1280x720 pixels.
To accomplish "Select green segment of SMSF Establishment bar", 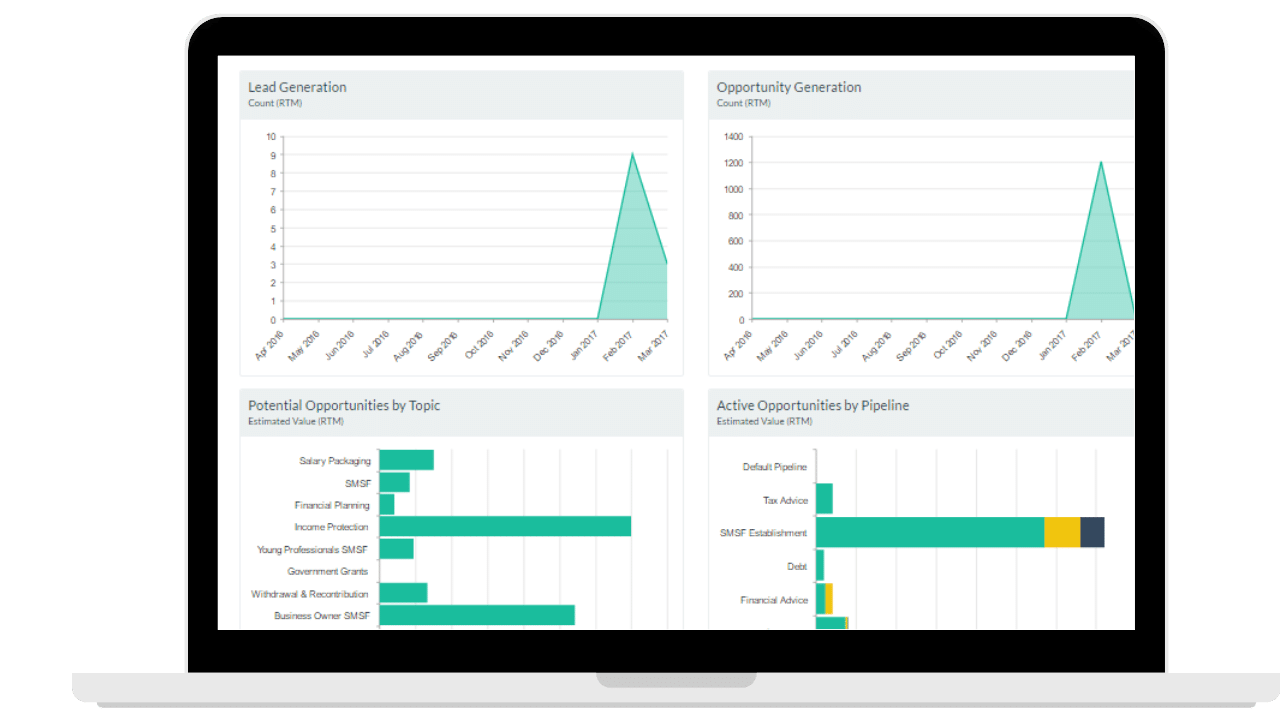I will 930,532.
